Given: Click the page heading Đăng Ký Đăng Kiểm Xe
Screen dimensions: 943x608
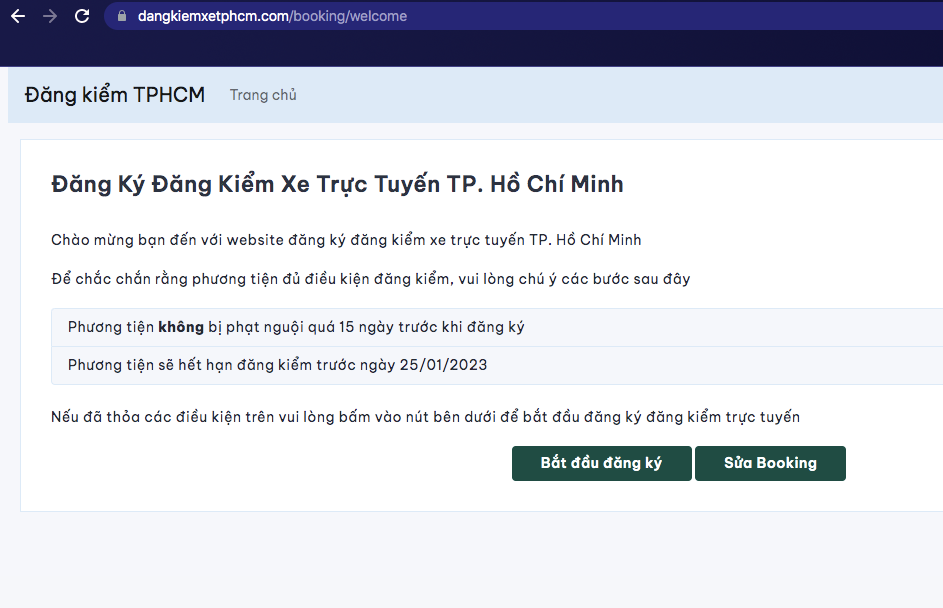Looking at the screenshot, I should click(x=337, y=184).
